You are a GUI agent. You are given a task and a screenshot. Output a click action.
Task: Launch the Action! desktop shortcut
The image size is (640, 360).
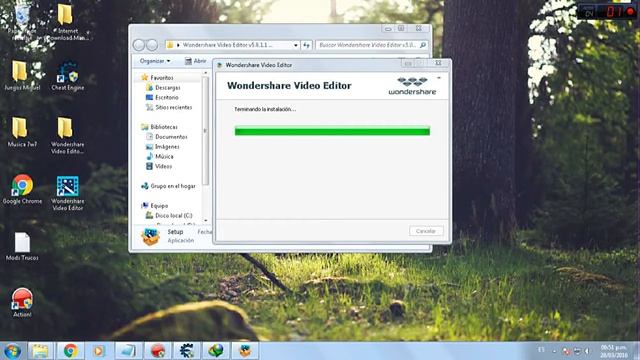click(22, 302)
